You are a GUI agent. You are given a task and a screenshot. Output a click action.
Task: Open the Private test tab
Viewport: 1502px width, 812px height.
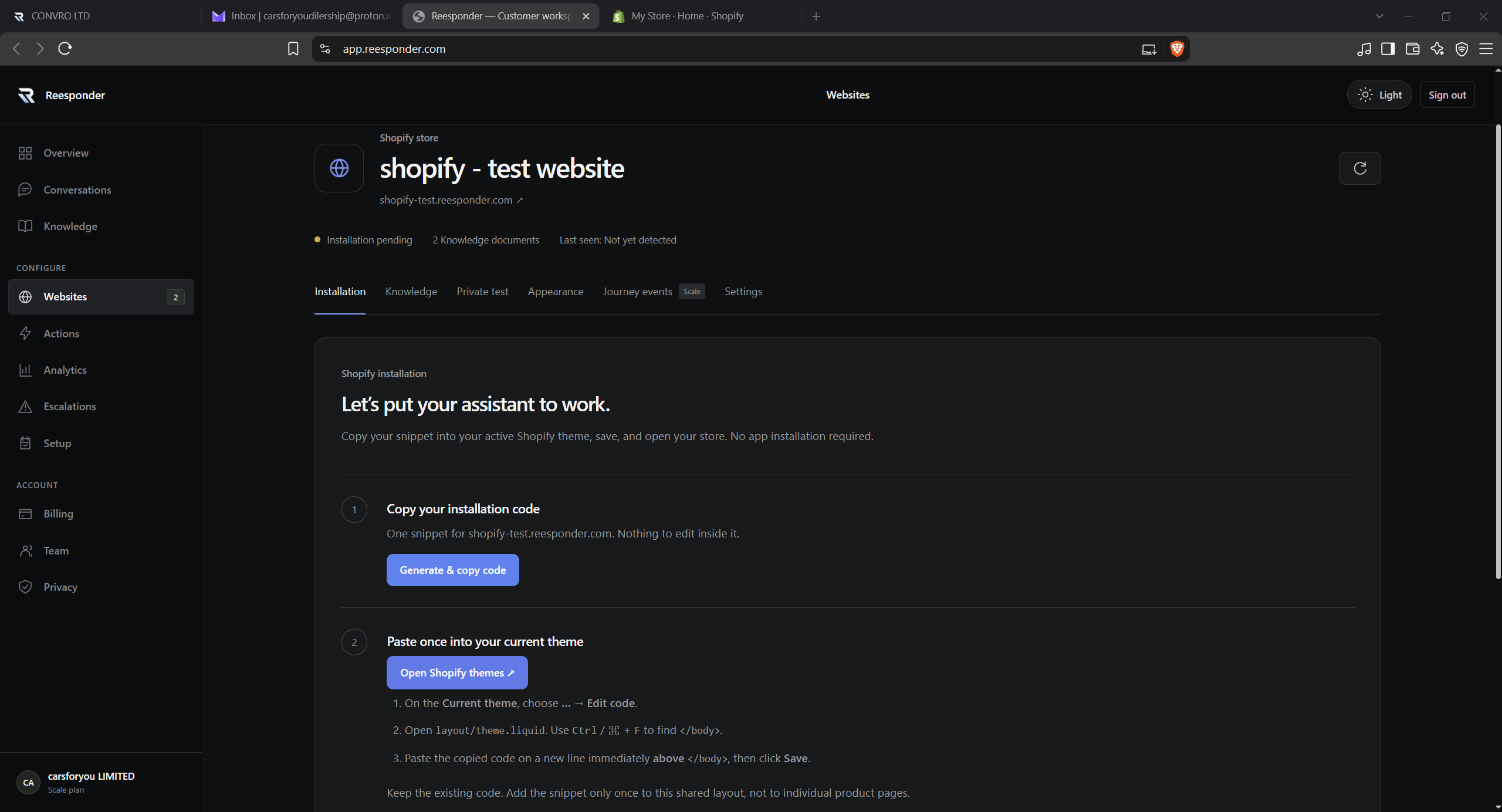tap(482, 292)
